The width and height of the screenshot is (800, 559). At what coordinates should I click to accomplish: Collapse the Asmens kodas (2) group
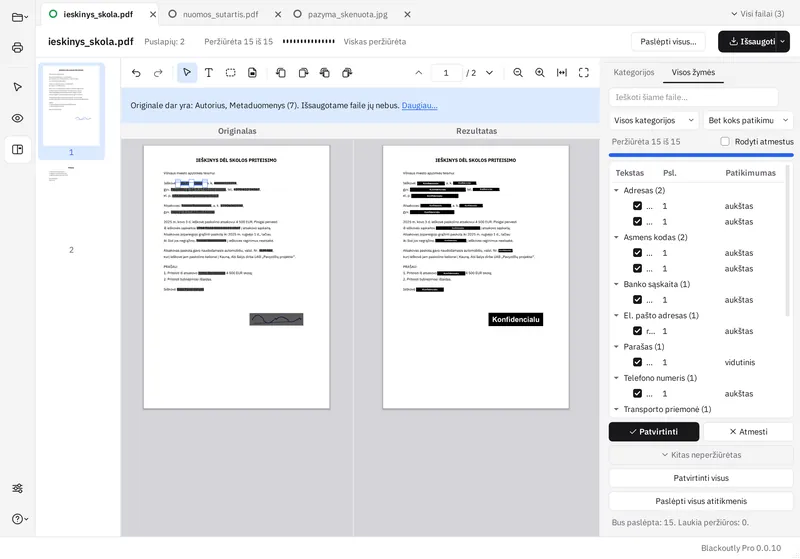[x=616, y=237]
